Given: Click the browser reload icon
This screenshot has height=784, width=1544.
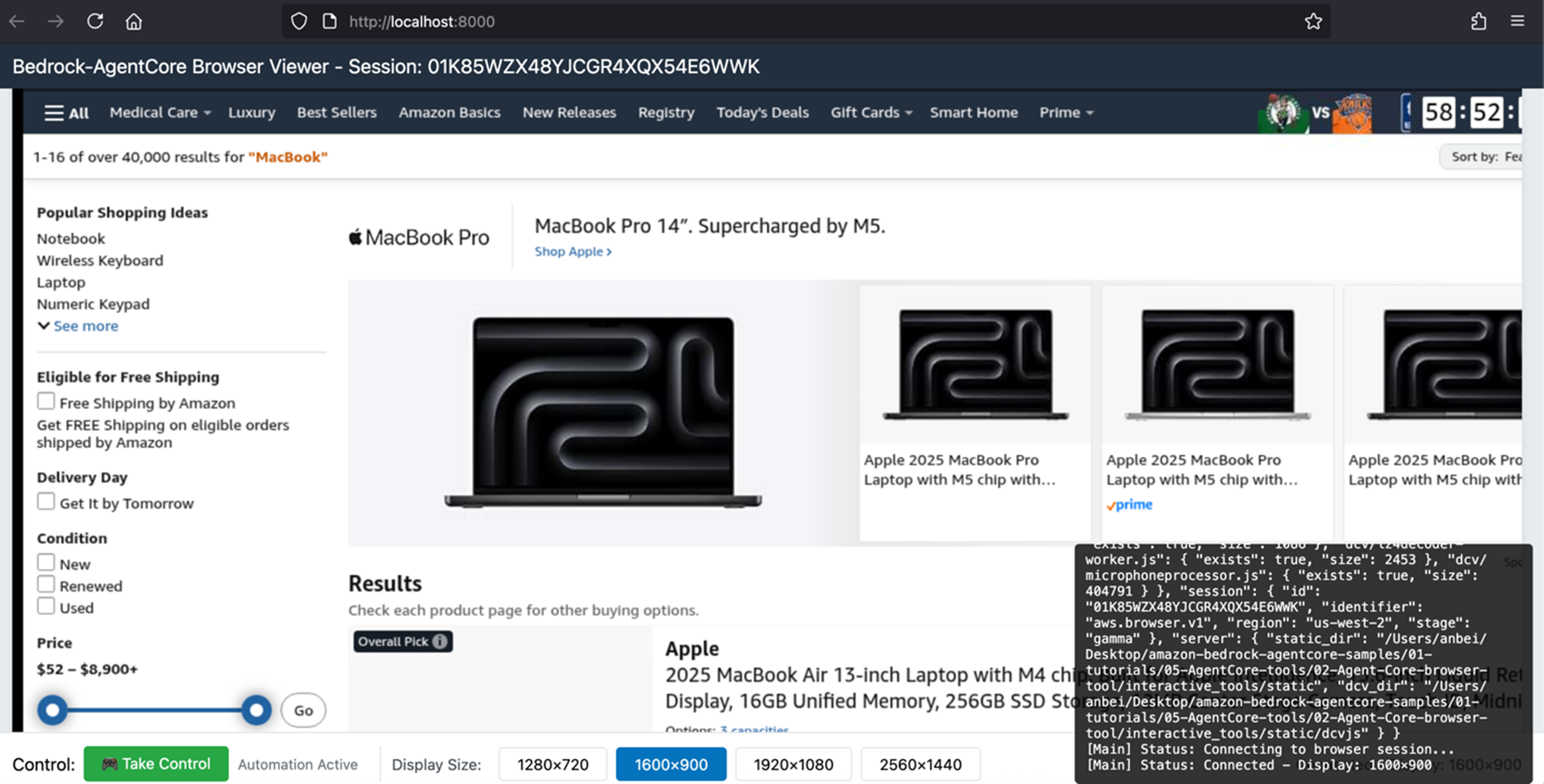Looking at the screenshot, I should coord(95,21).
